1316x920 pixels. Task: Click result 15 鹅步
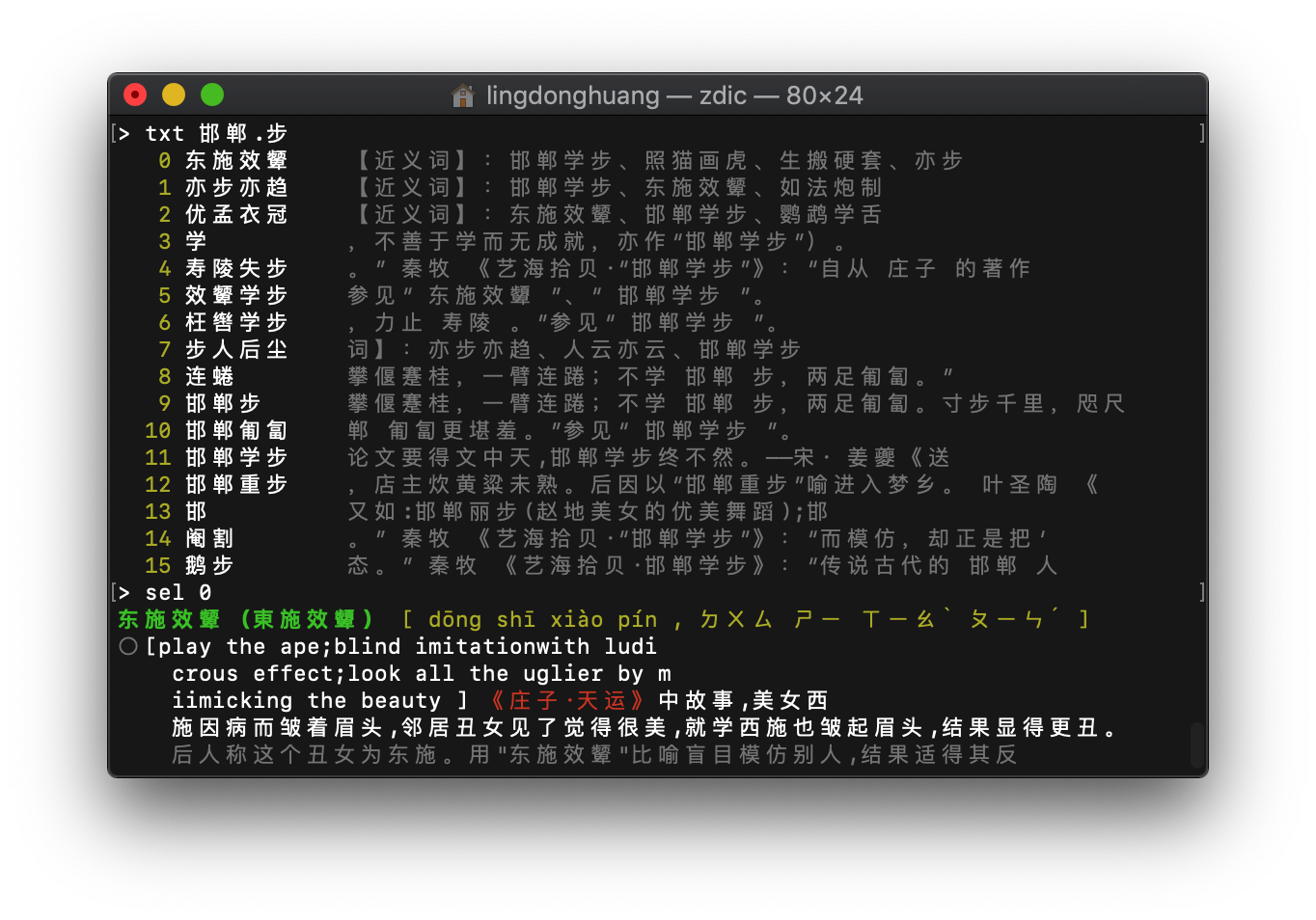tap(208, 565)
